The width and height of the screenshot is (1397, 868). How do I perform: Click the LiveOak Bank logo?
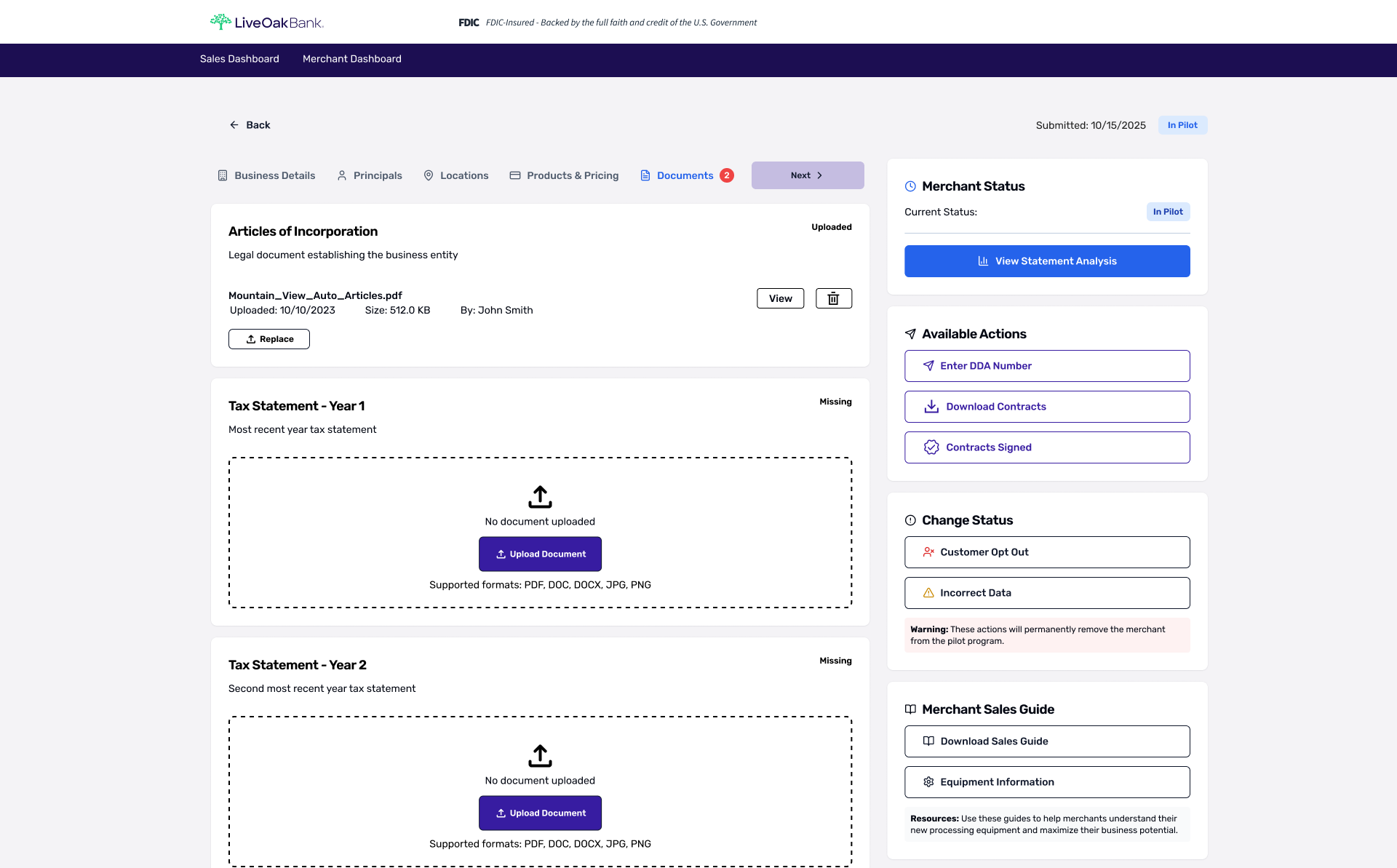pos(266,23)
